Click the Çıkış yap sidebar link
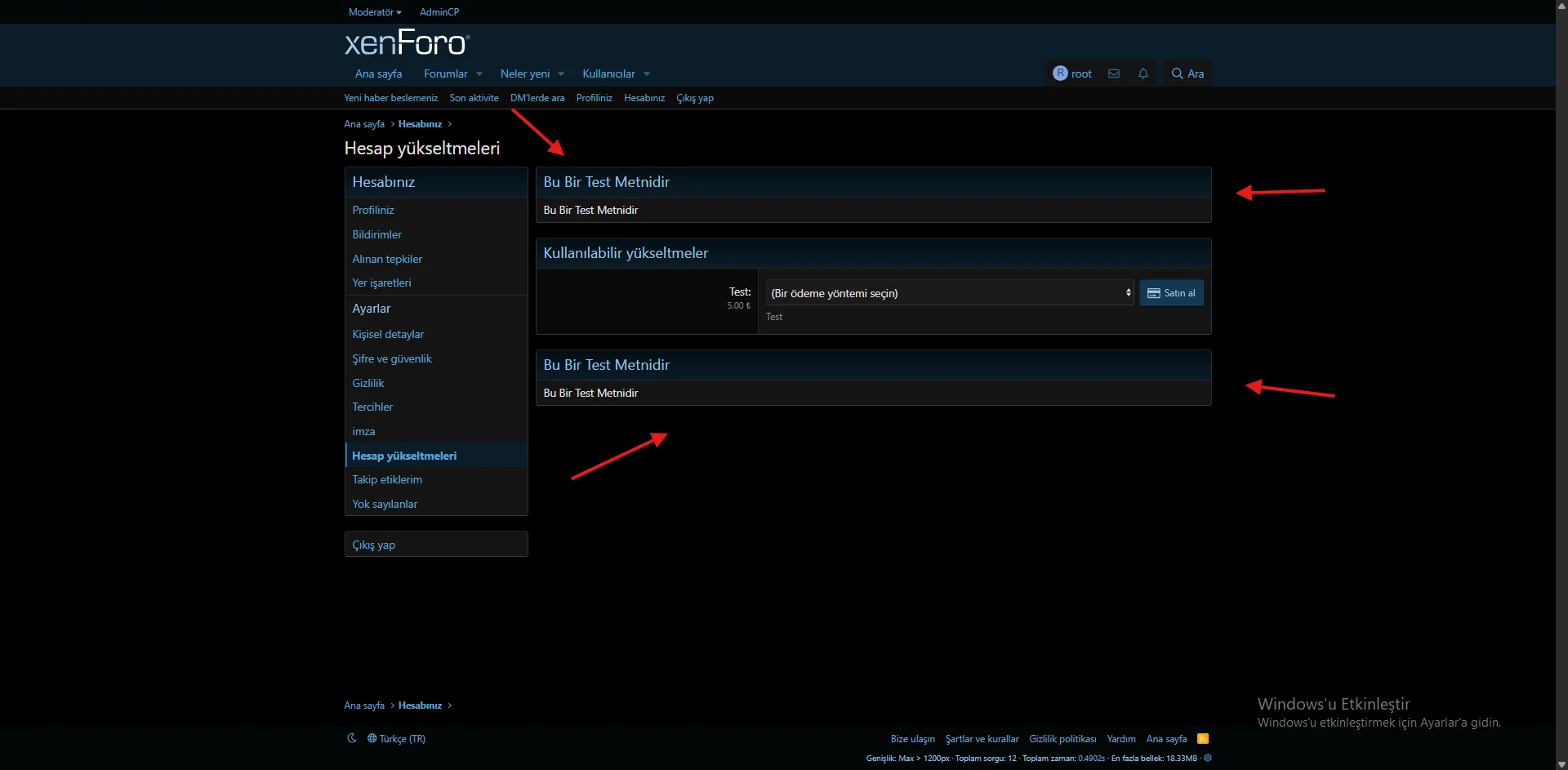1568x770 pixels. pyautogui.click(x=374, y=545)
